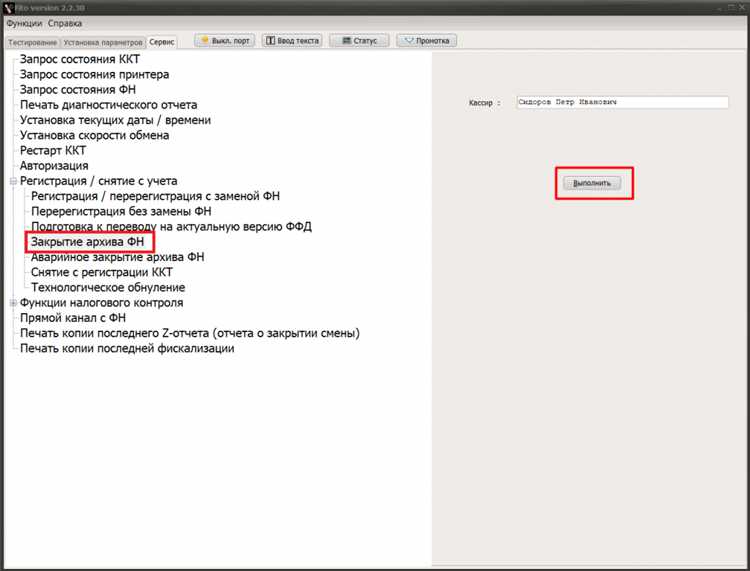Switch to the 'Установка параметров' tab
Image resolution: width=750 pixels, height=571 pixels.
(102, 43)
